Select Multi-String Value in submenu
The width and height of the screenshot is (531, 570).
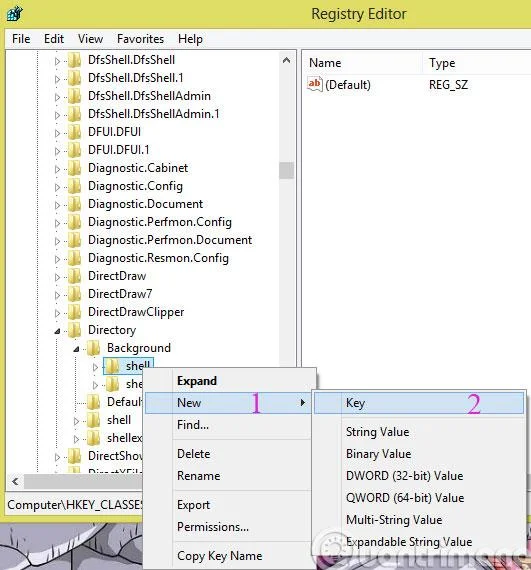click(419, 520)
